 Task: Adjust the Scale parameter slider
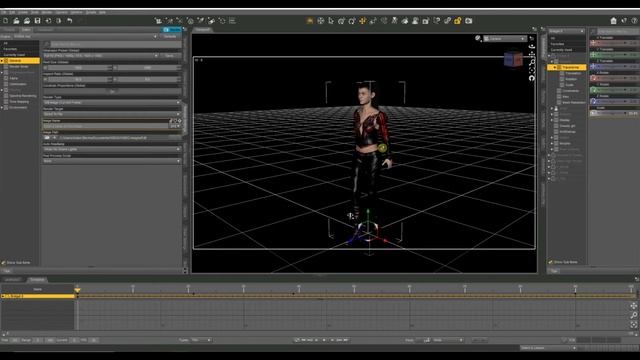tap(614, 113)
